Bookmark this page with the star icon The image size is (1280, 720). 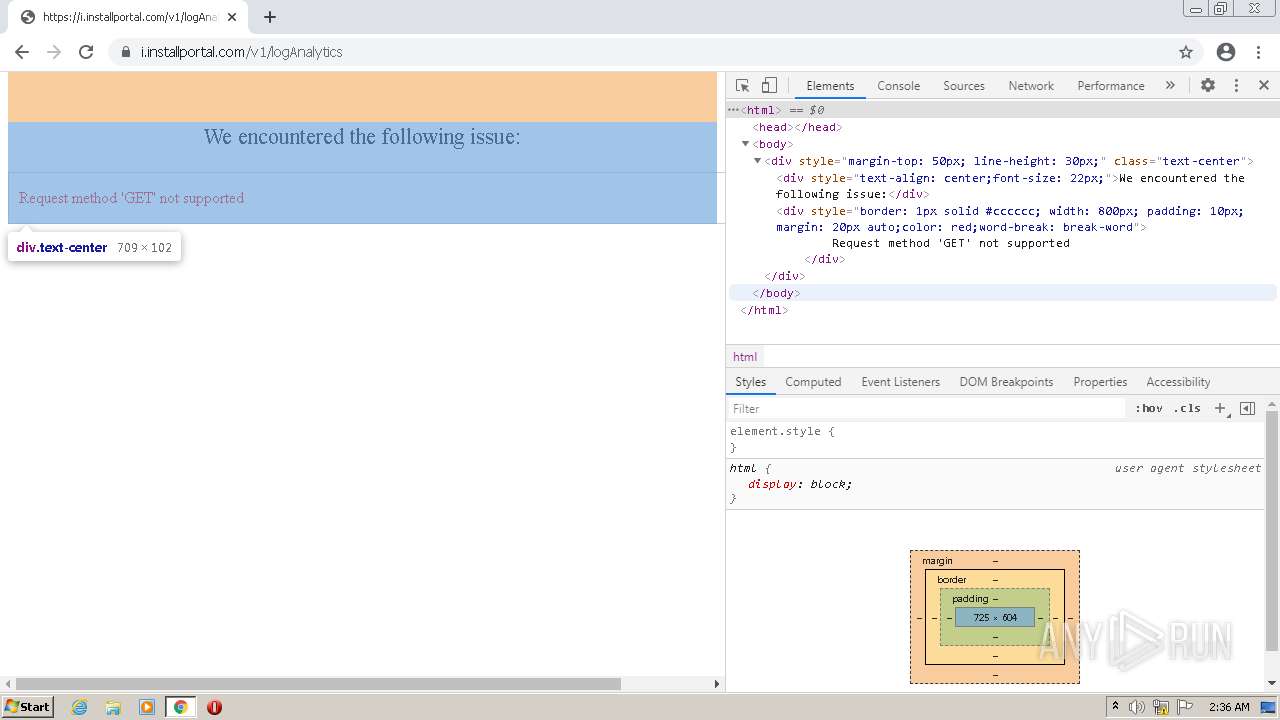pos(1186,52)
